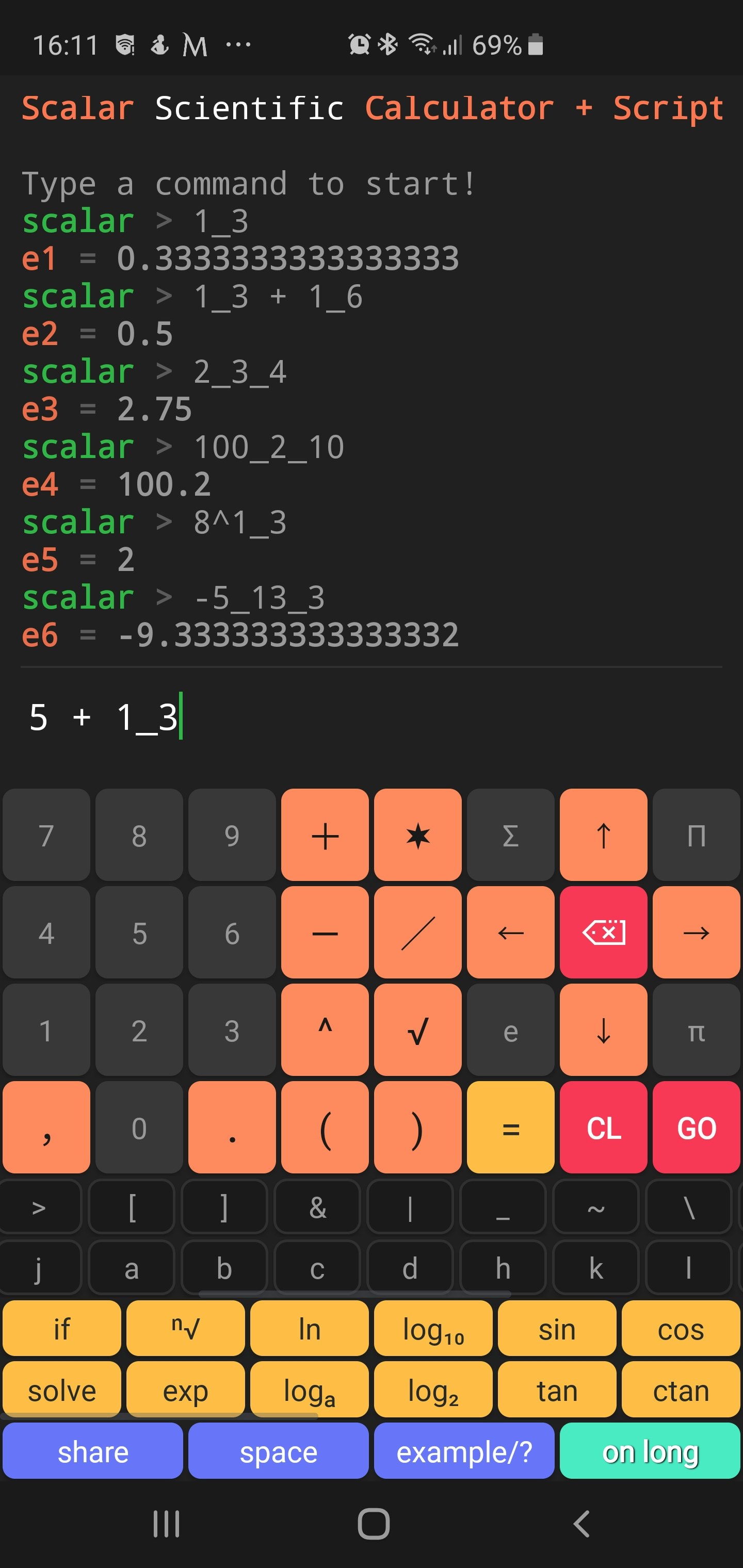
Task: Tap the e6 result line
Action: (x=240, y=635)
